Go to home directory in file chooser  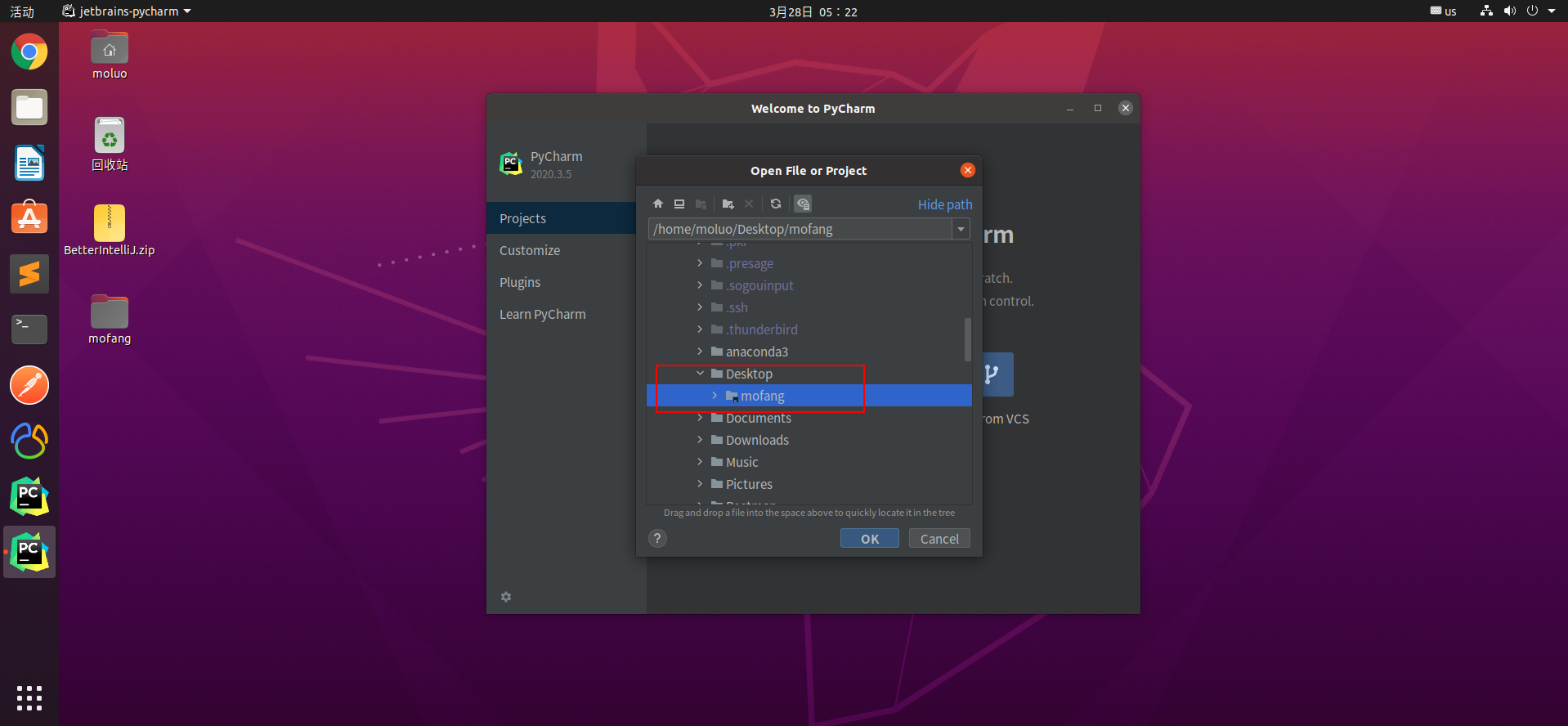658,204
